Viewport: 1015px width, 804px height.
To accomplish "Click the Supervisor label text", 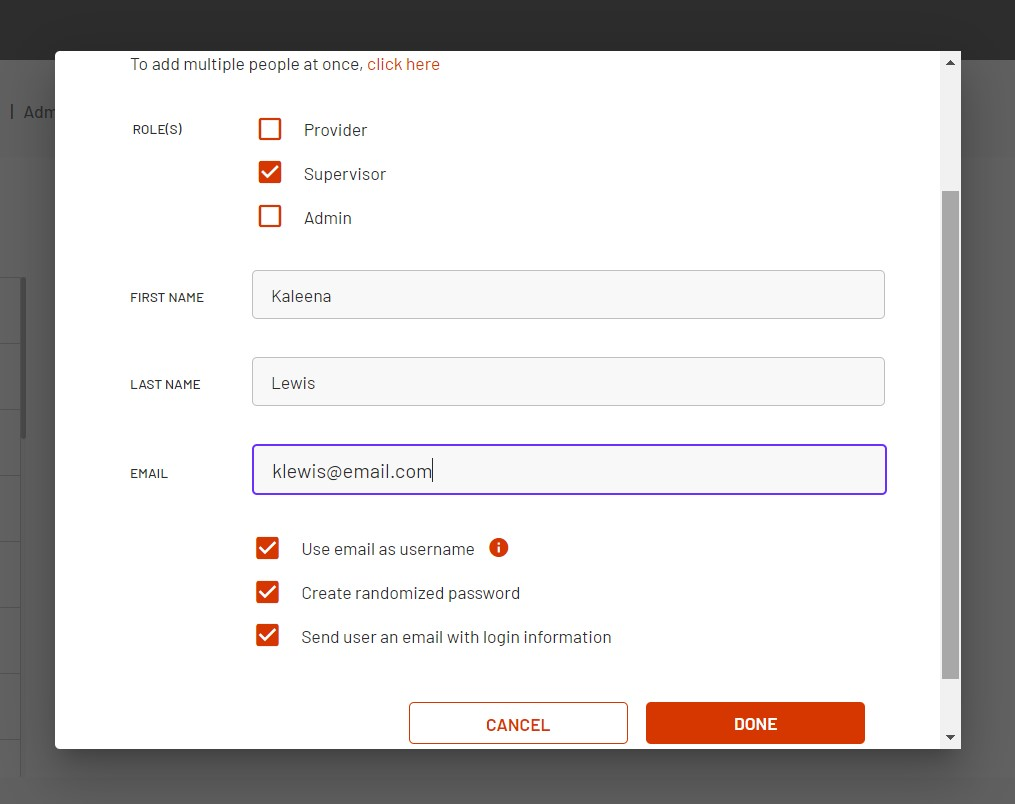I will tap(345, 173).
